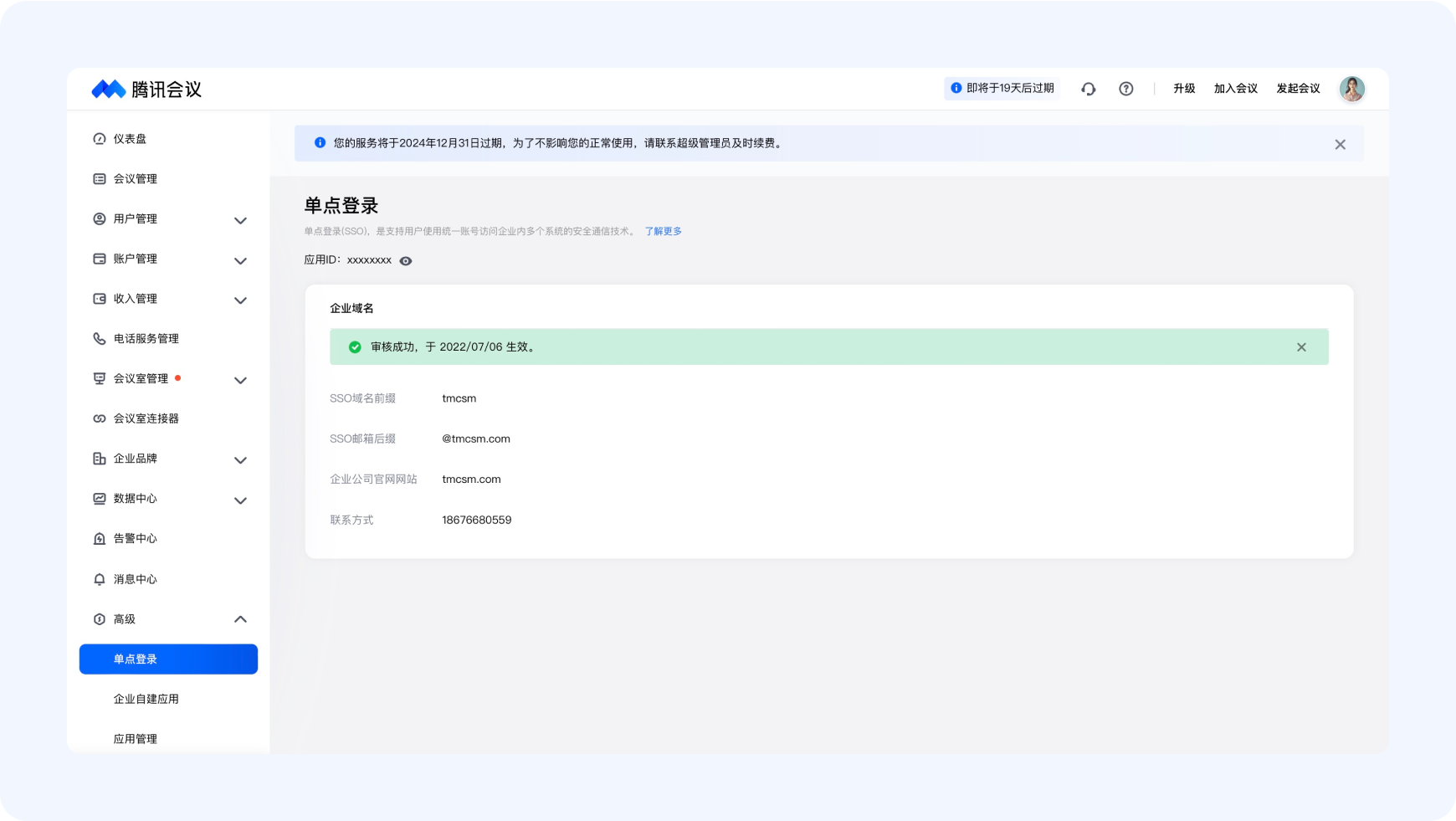Click the 发起会议 button

pyautogui.click(x=1298, y=89)
